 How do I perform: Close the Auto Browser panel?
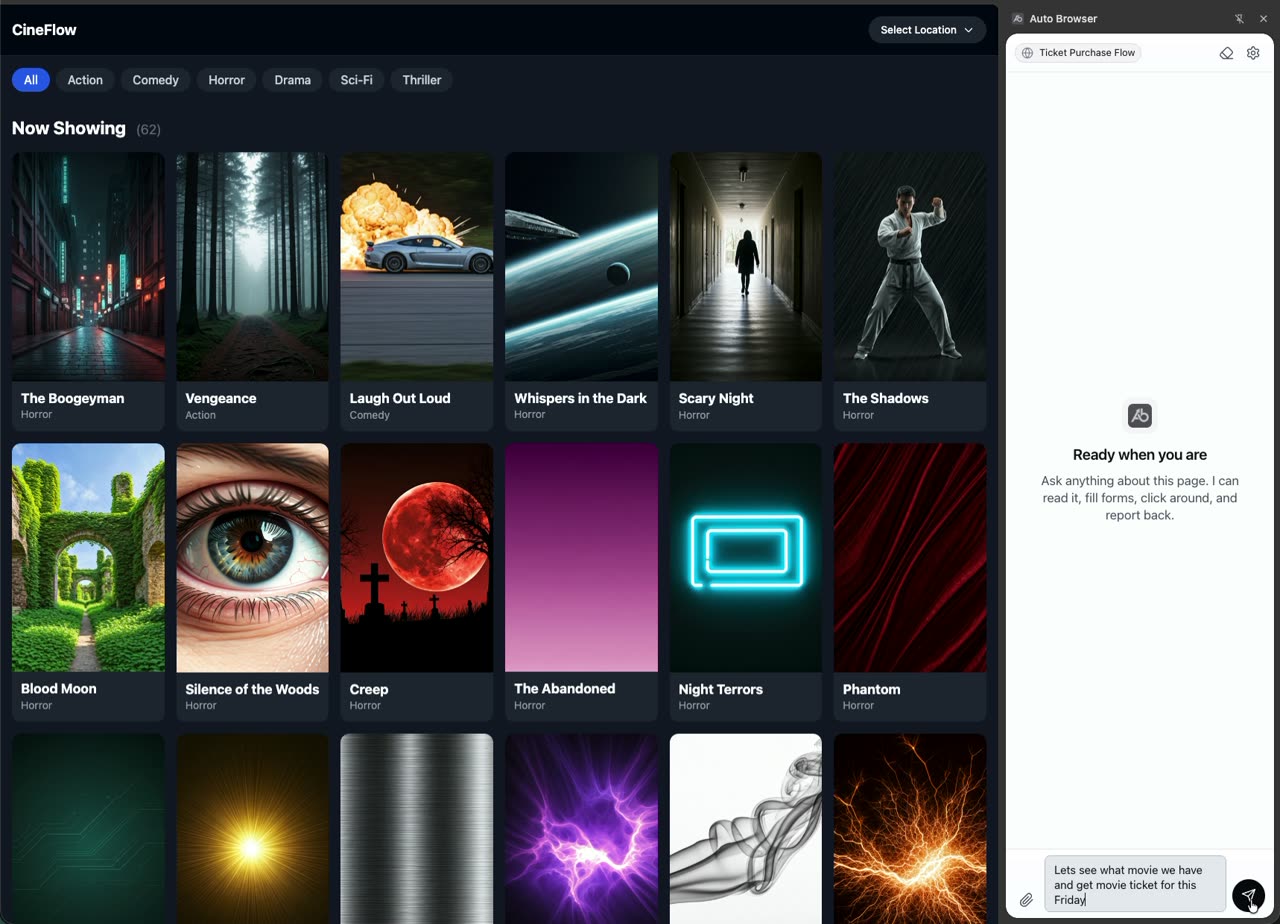tap(1263, 19)
